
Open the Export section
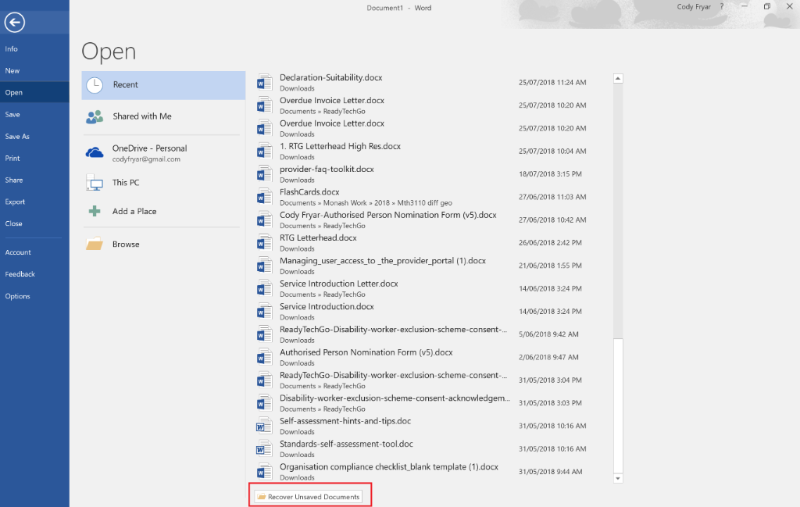tap(34, 202)
